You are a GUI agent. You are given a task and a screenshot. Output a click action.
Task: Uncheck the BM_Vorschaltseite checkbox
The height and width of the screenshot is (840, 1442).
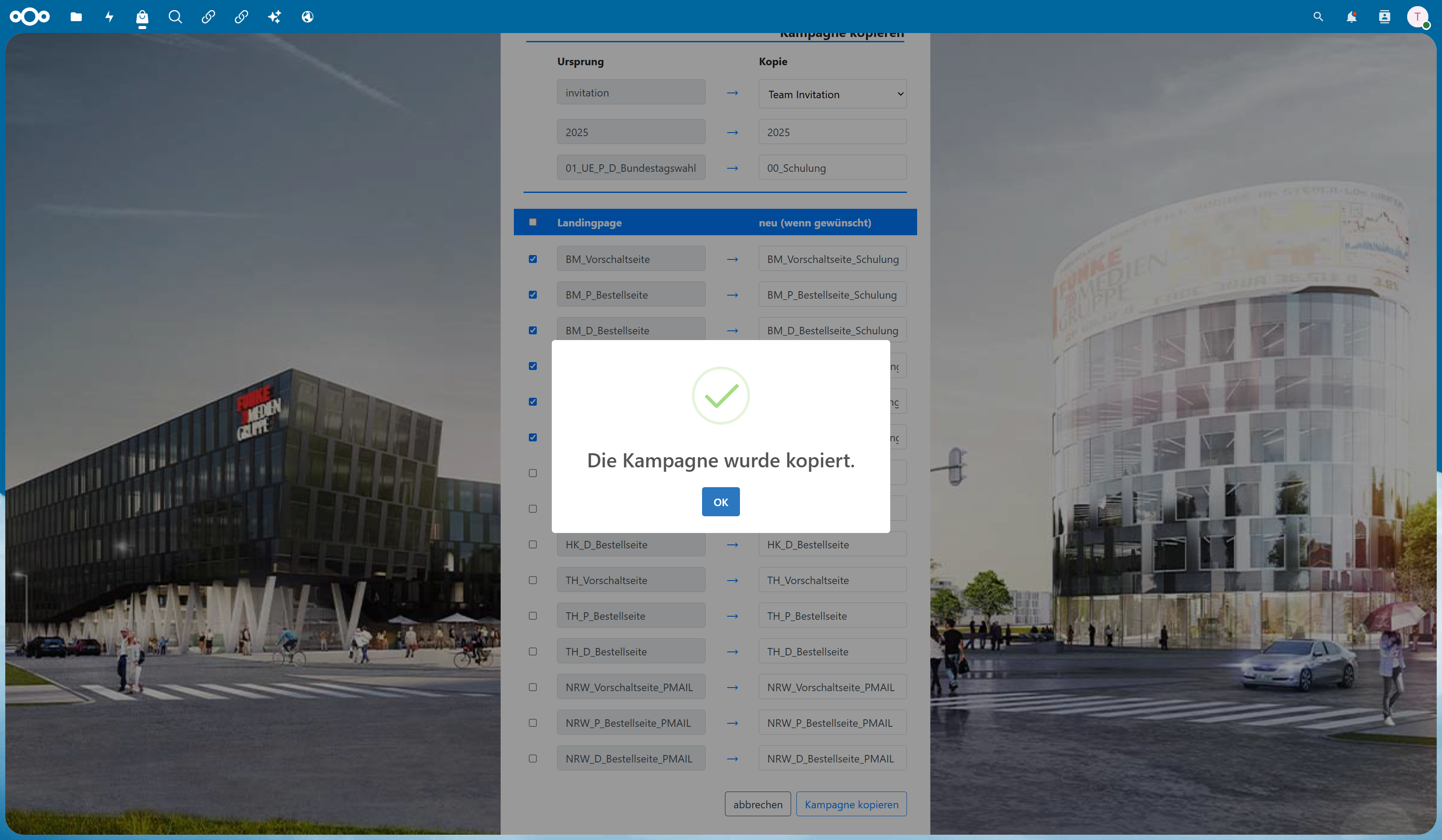click(533, 259)
